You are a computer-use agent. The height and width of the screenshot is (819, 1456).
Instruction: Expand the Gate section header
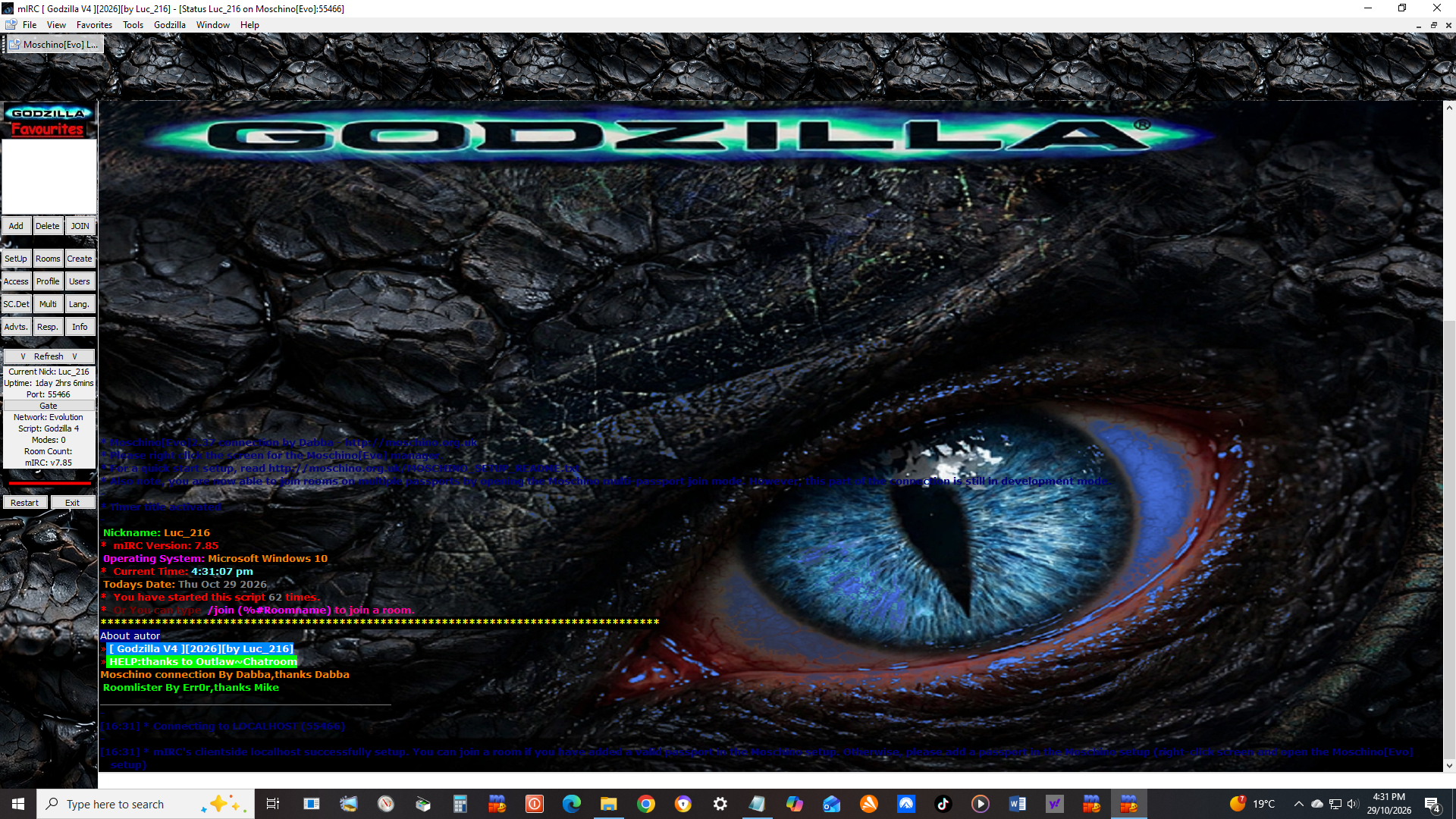tap(49, 406)
